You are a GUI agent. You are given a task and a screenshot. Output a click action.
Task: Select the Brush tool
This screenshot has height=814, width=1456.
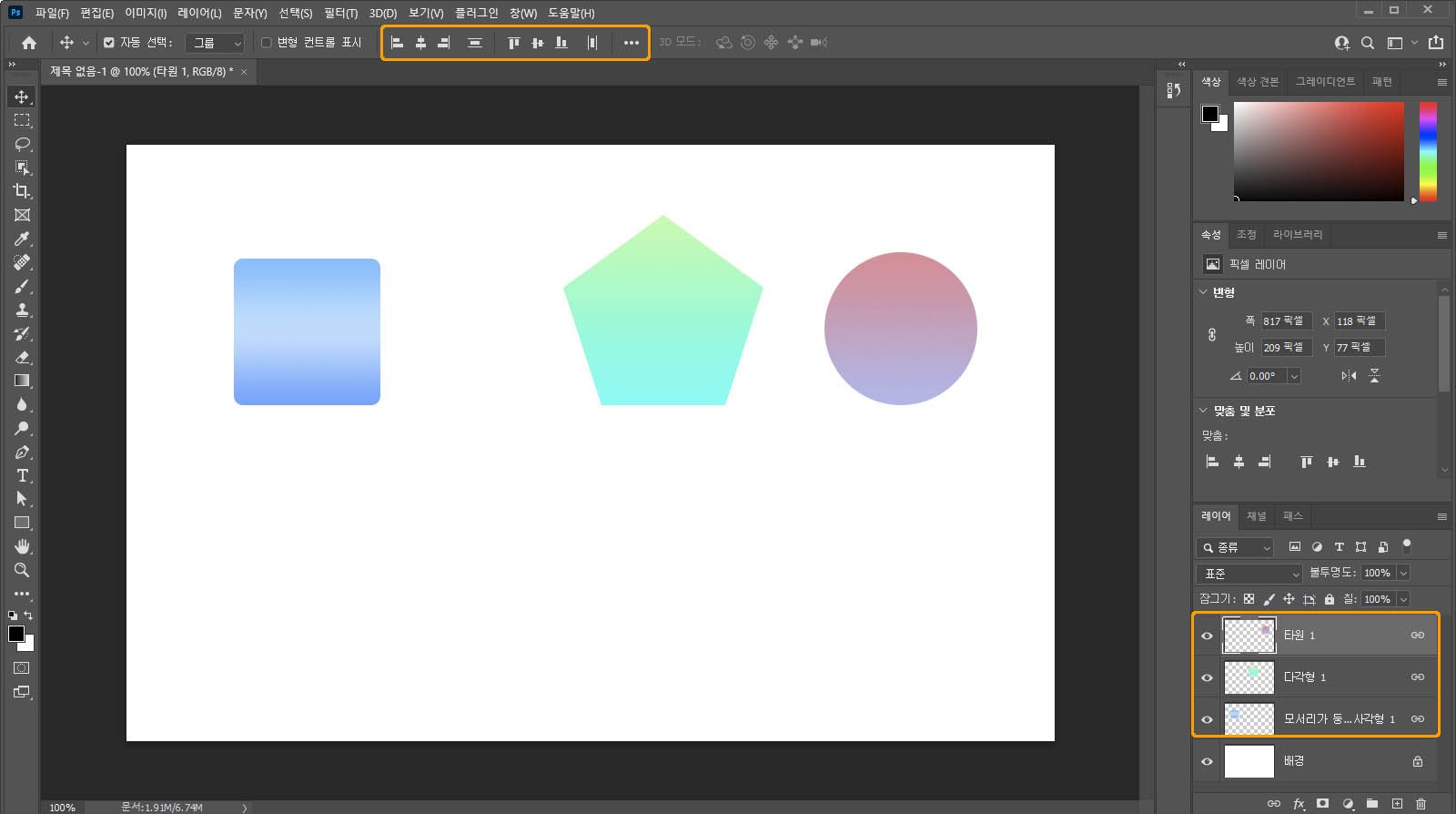[22, 286]
